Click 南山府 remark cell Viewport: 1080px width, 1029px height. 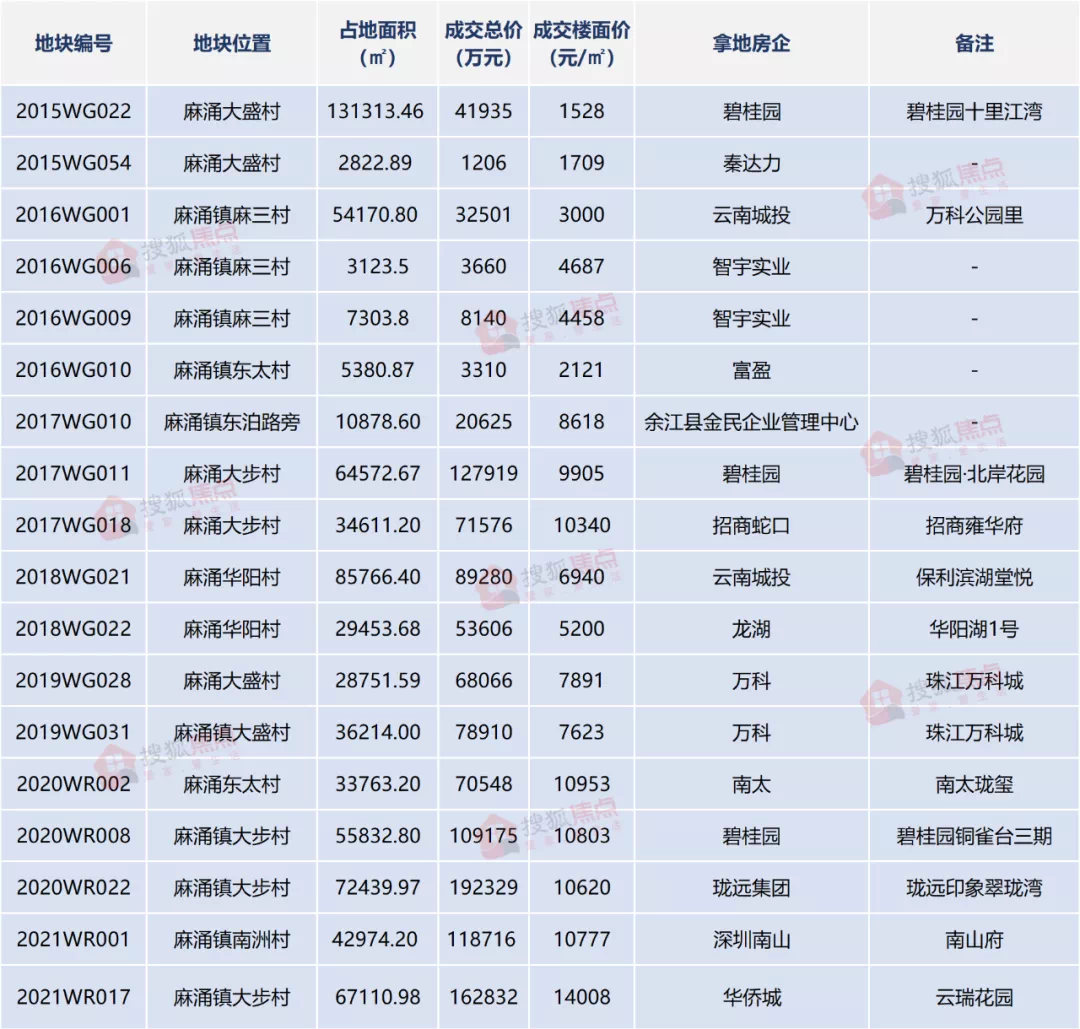tap(975, 939)
